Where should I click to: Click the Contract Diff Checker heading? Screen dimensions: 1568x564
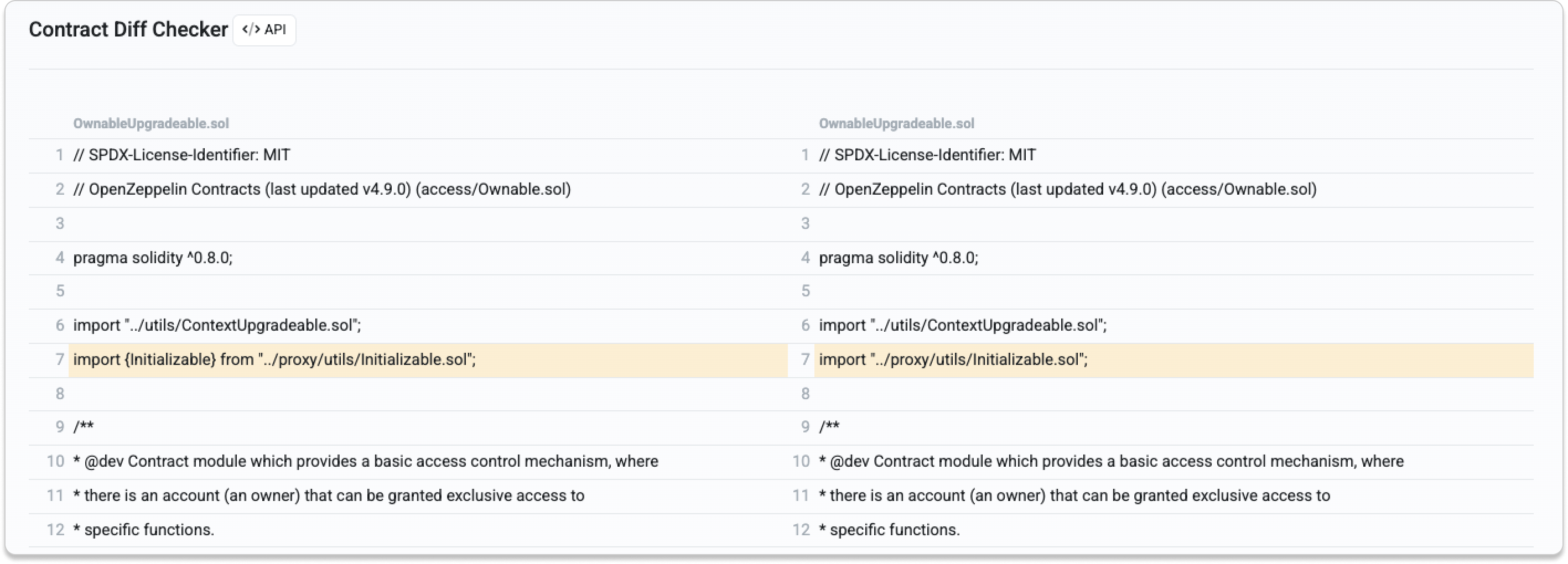128,29
